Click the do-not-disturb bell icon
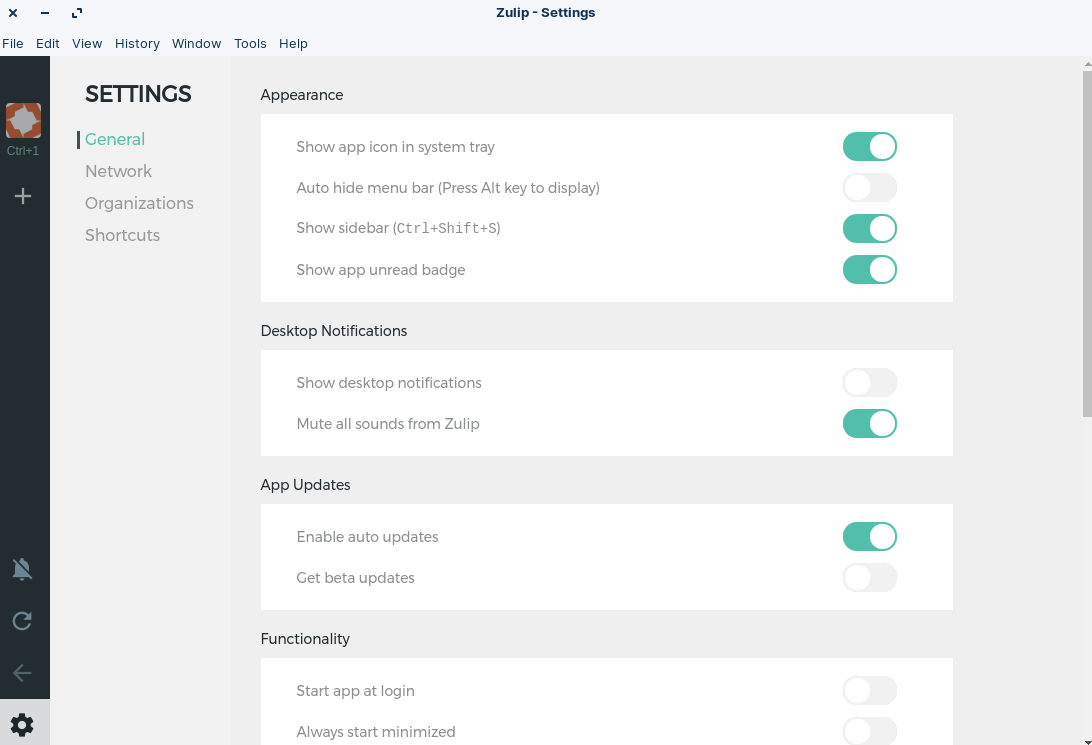The width and height of the screenshot is (1092, 745). [22, 568]
